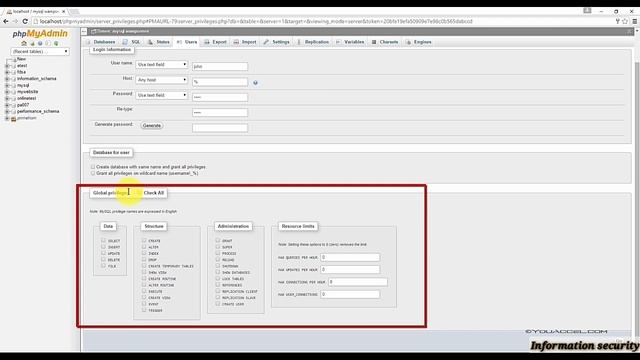This screenshot has height=360, width=640.
Task: Click the browser menu icon
Action: [x=635, y=21]
